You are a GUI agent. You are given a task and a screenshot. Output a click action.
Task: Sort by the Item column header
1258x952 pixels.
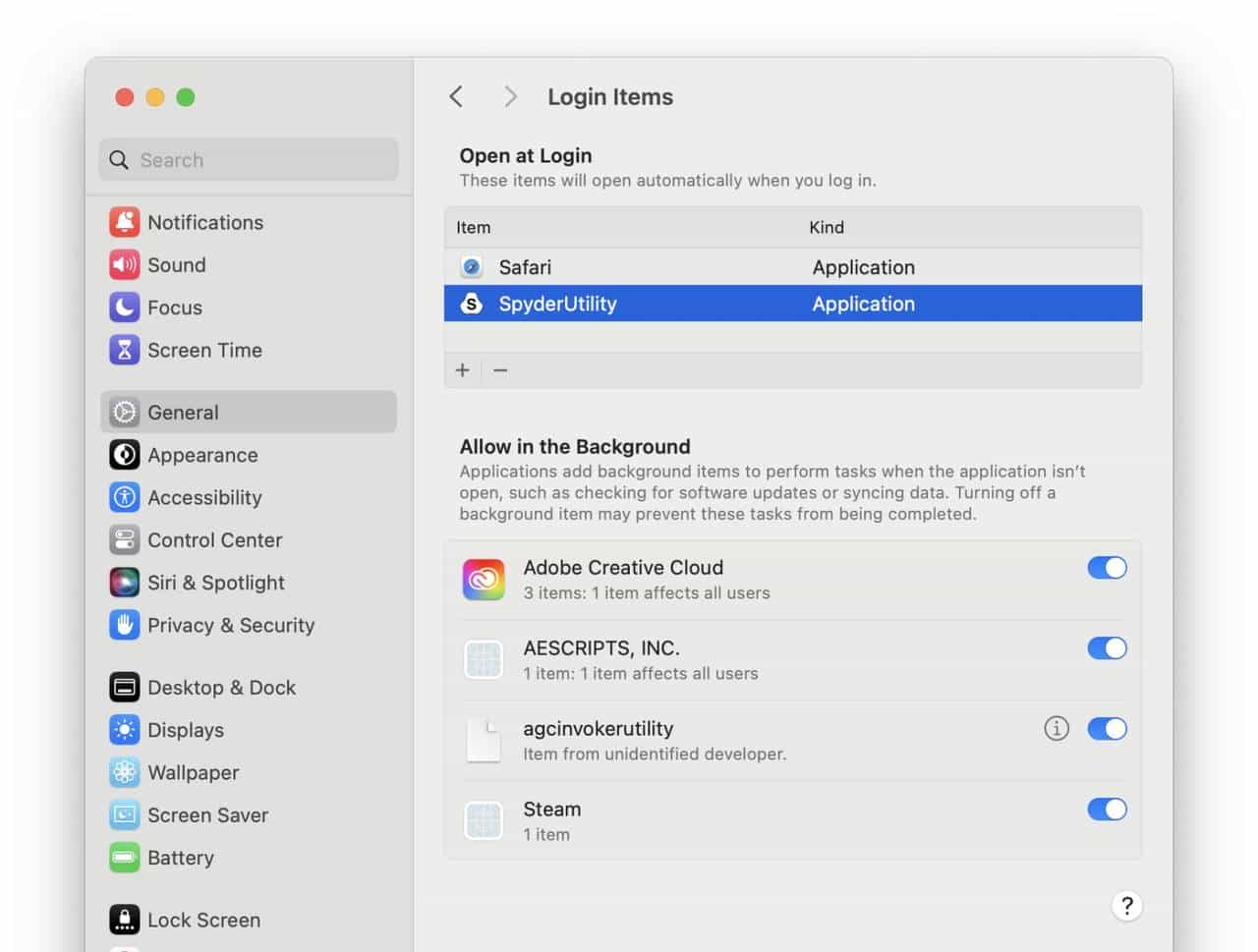point(473,227)
